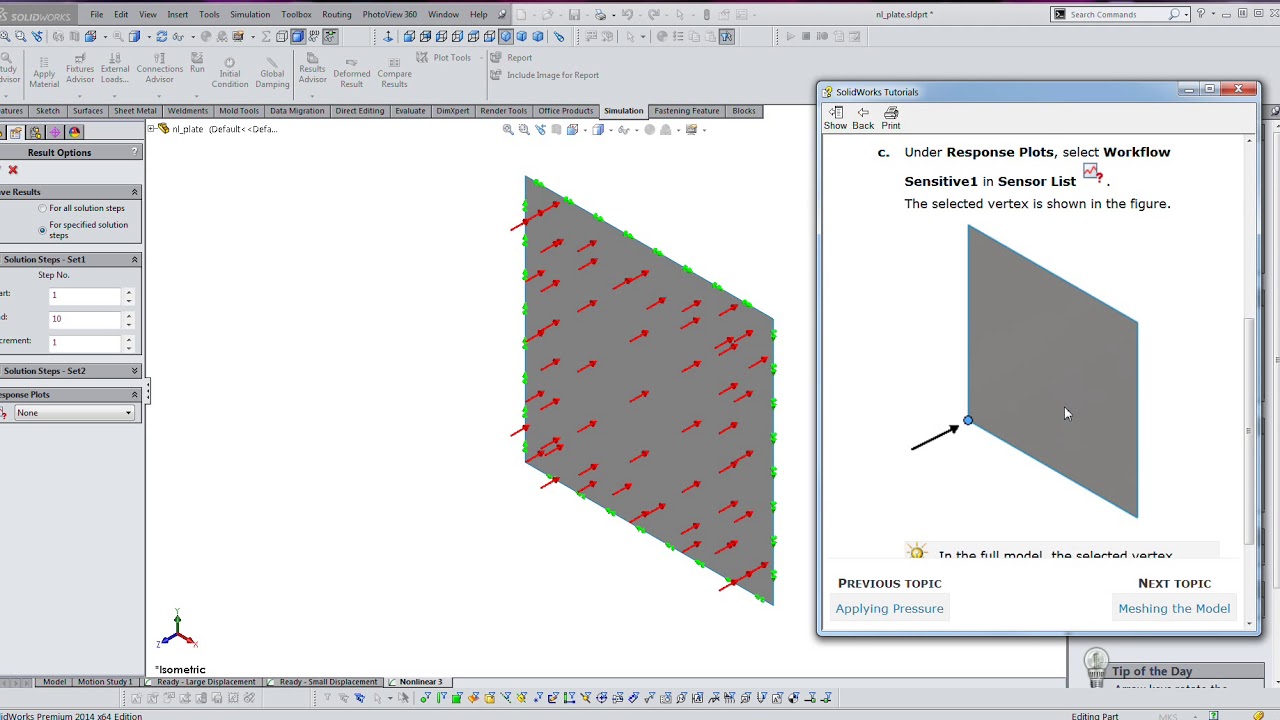1280x720 pixels.
Task: Click the tutorial window vertical scrollbar
Action: point(1249,430)
